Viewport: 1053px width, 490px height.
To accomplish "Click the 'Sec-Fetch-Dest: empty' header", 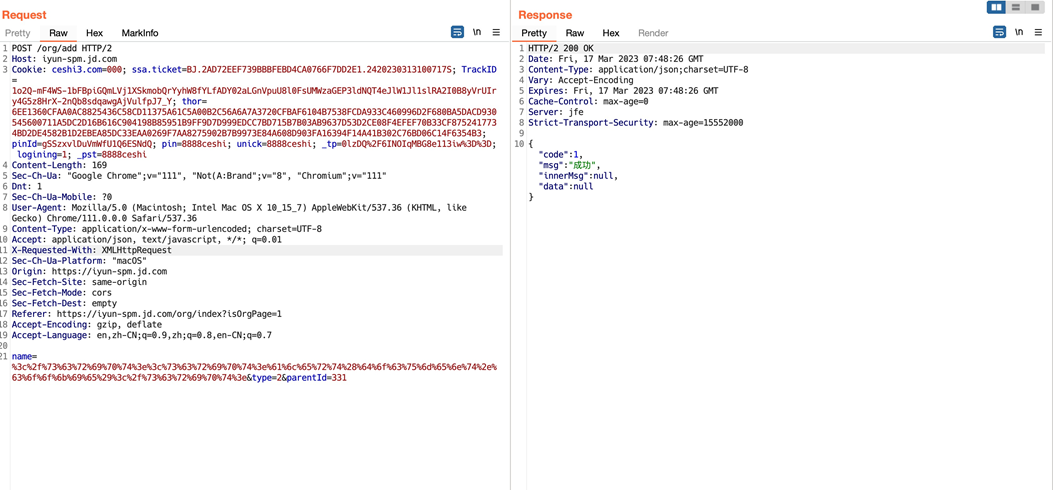I will [64, 303].
